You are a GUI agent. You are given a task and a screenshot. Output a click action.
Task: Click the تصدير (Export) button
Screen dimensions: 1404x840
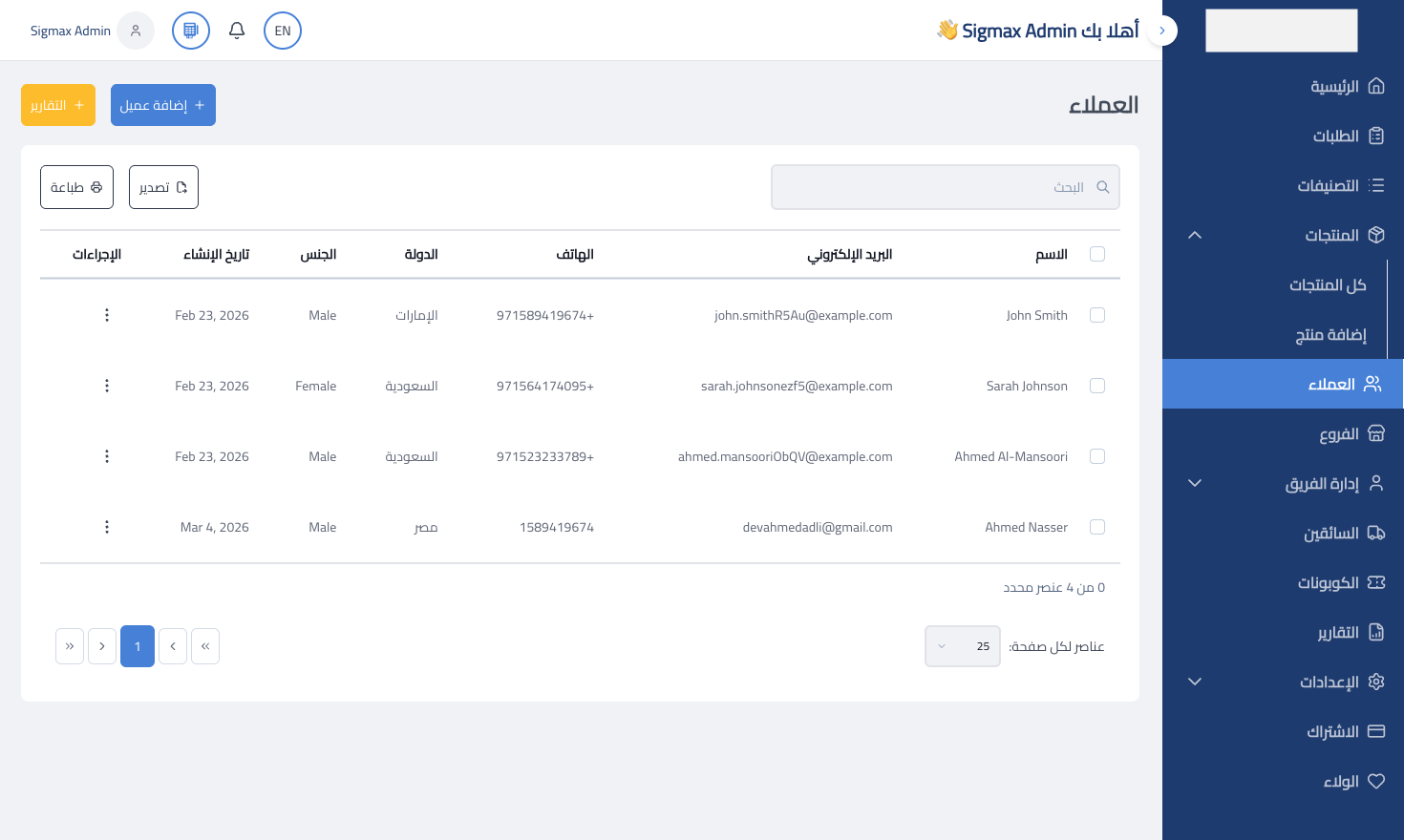point(163,187)
